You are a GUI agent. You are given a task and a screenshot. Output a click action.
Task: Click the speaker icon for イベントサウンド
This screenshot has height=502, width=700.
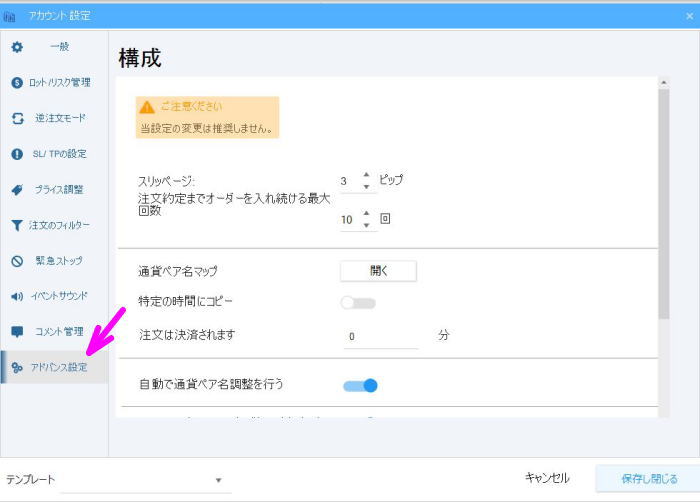point(17,296)
